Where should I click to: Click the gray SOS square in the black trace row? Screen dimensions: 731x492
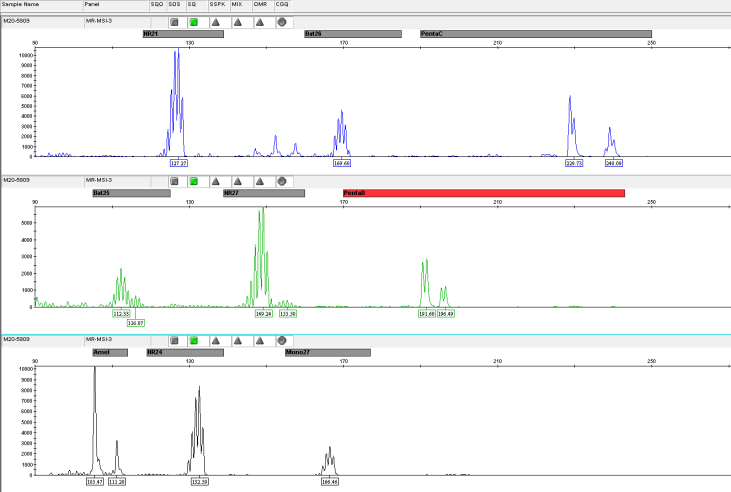tap(173, 340)
